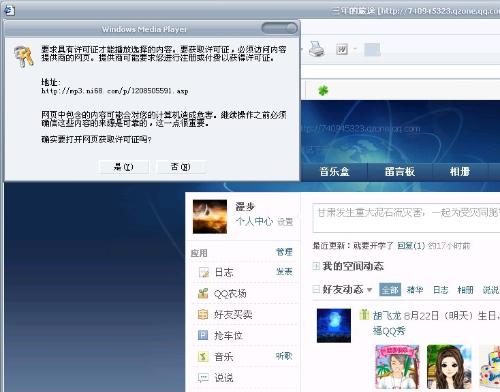The height and width of the screenshot is (392, 500).
Task: Click the 好友买卖 icon
Action: point(203,314)
